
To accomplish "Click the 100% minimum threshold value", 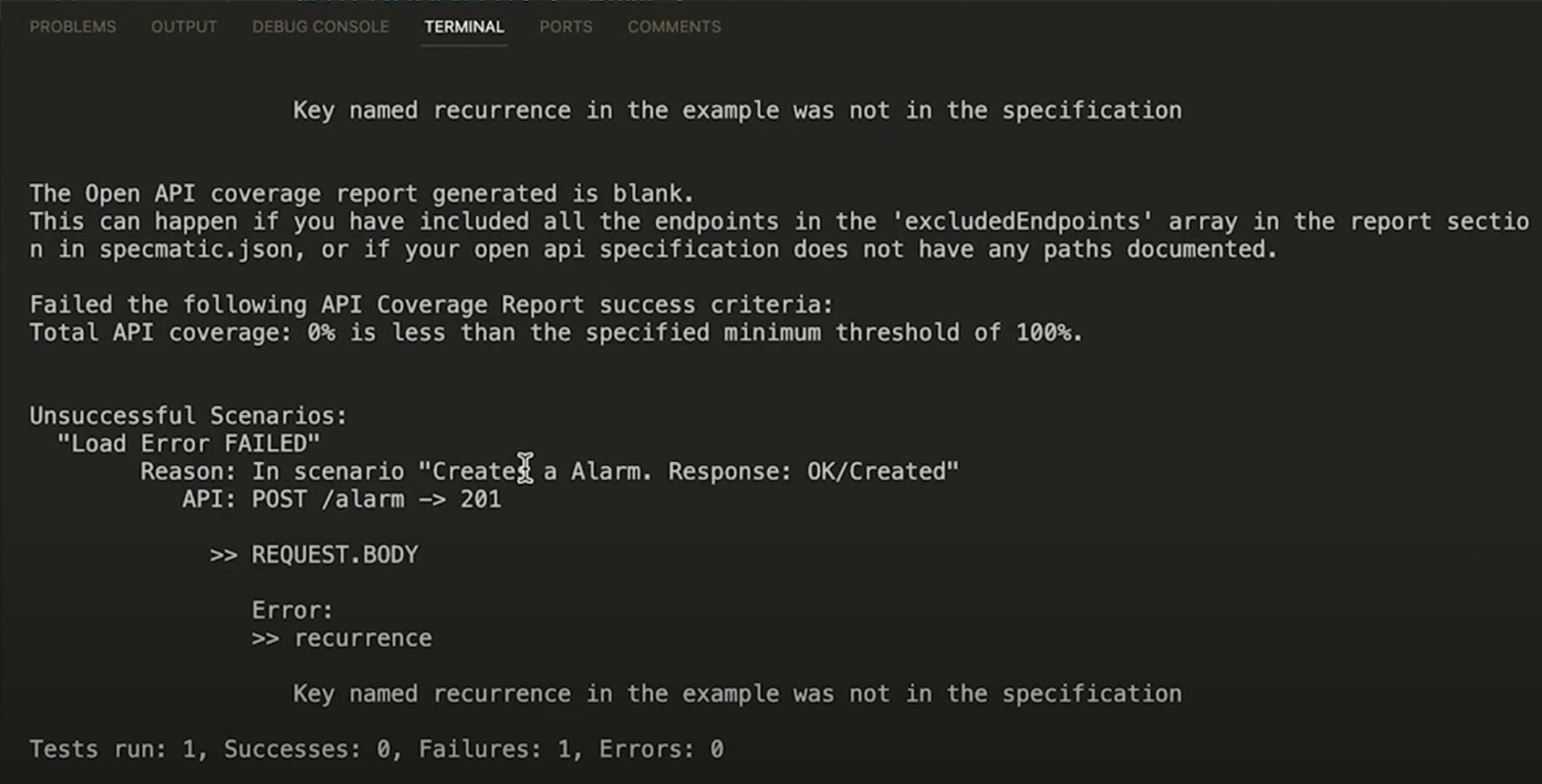I will click(x=1048, y=333).
